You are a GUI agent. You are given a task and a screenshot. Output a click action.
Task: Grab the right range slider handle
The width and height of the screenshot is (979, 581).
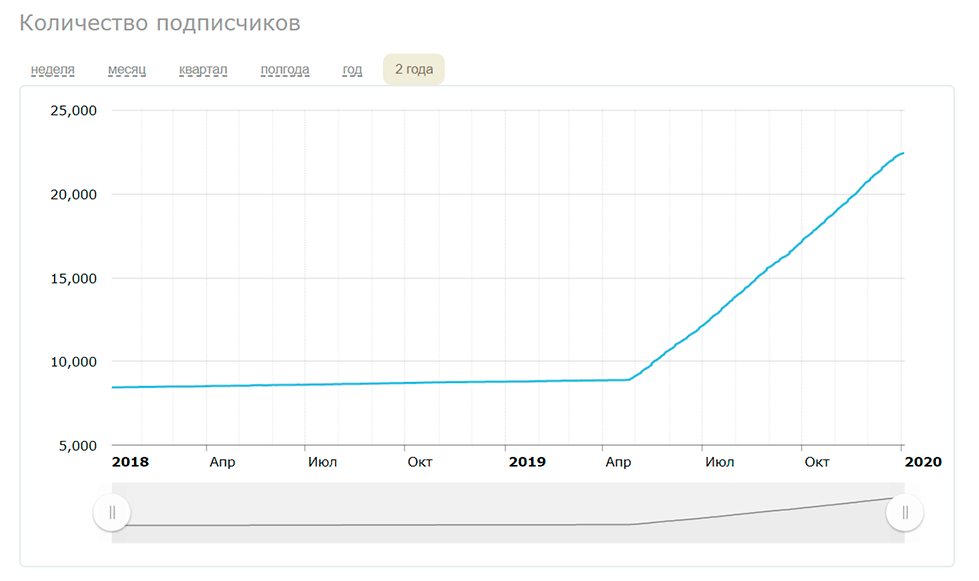[x=905, y=512]
